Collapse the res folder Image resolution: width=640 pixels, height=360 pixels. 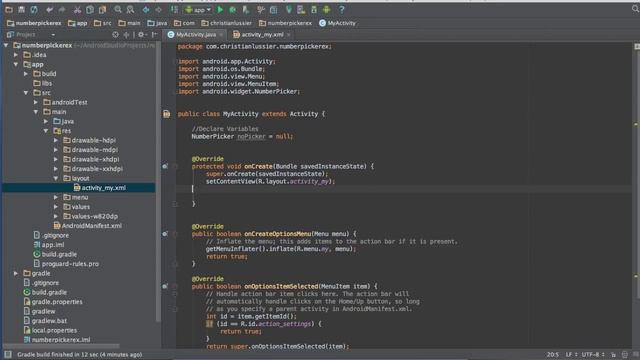[x=46, y=131]
